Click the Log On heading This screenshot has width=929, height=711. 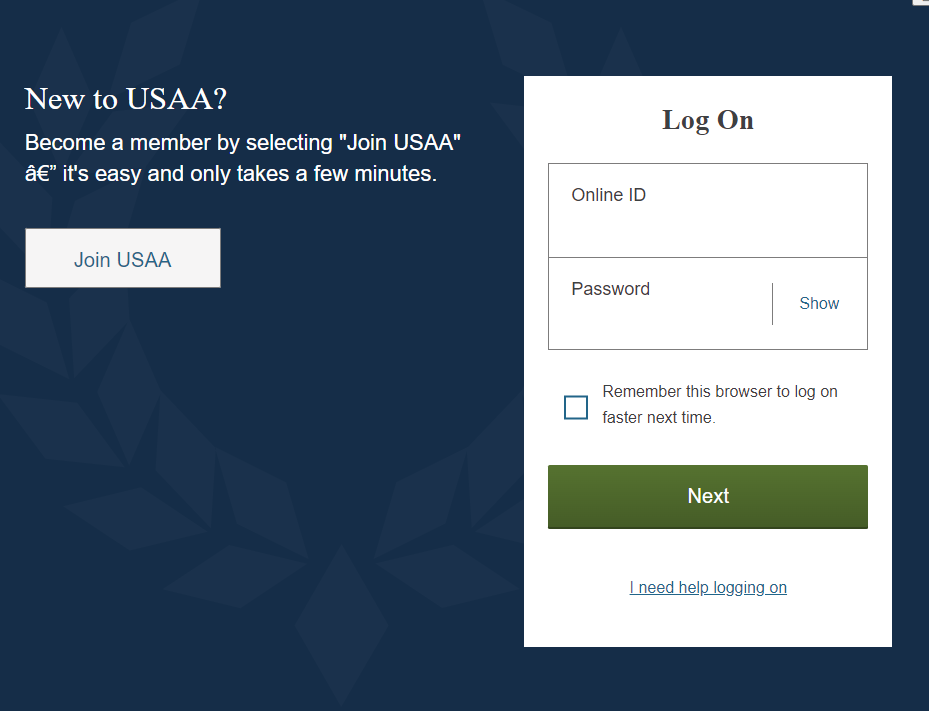pos(708,120)
